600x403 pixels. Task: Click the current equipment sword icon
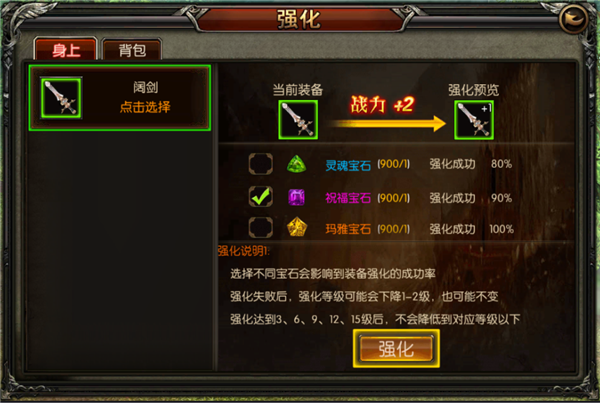coord(298,120)
